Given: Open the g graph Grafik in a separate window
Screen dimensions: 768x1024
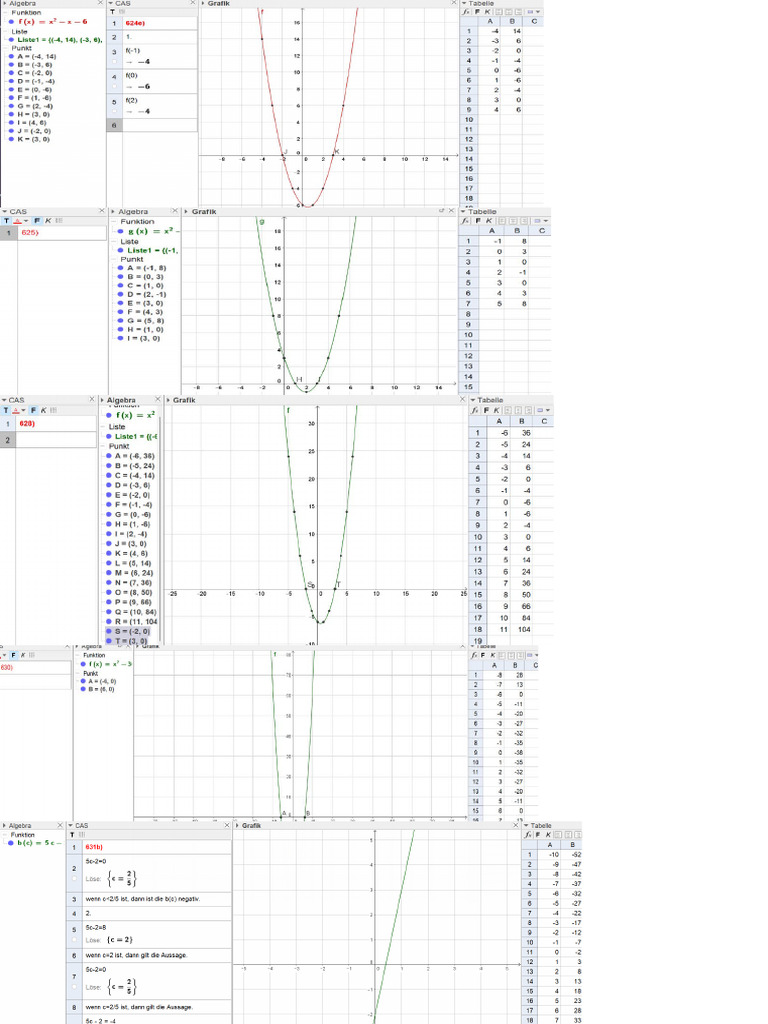Looking at the screenshot, I should (x=441, y=211).
